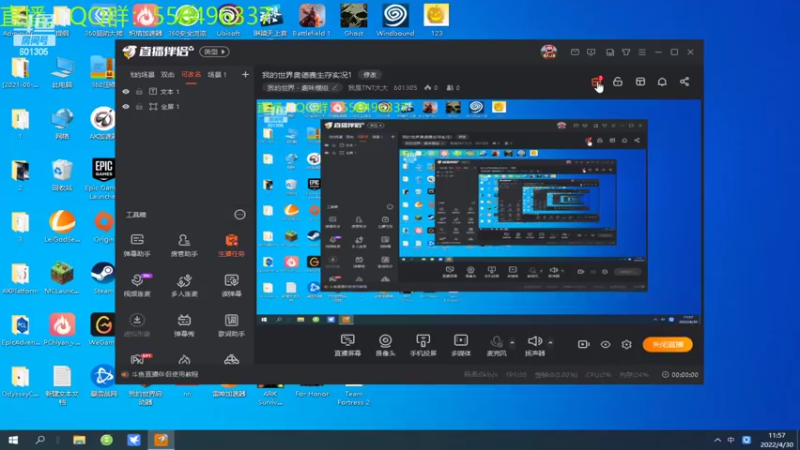Expand the speaker options arrow
Screen dimensions: 800x450
[551, 342]
